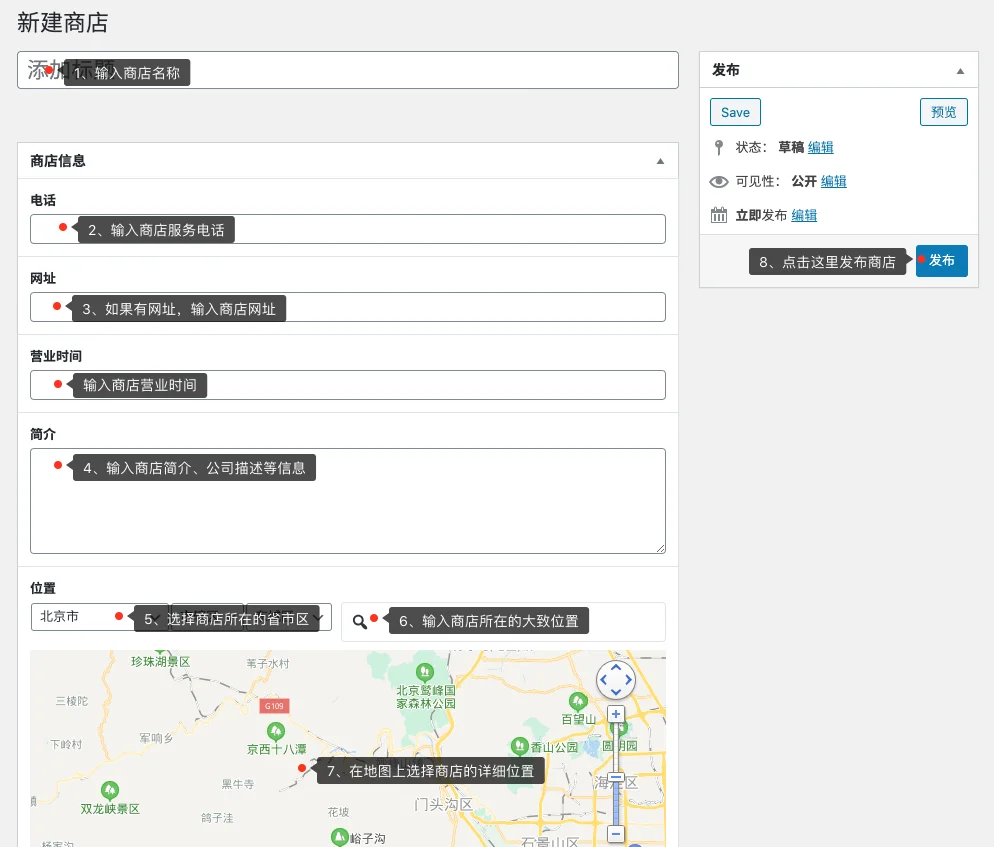Click the eye icon beside 可见性
994x847 pixels.
tap(718, 181)
